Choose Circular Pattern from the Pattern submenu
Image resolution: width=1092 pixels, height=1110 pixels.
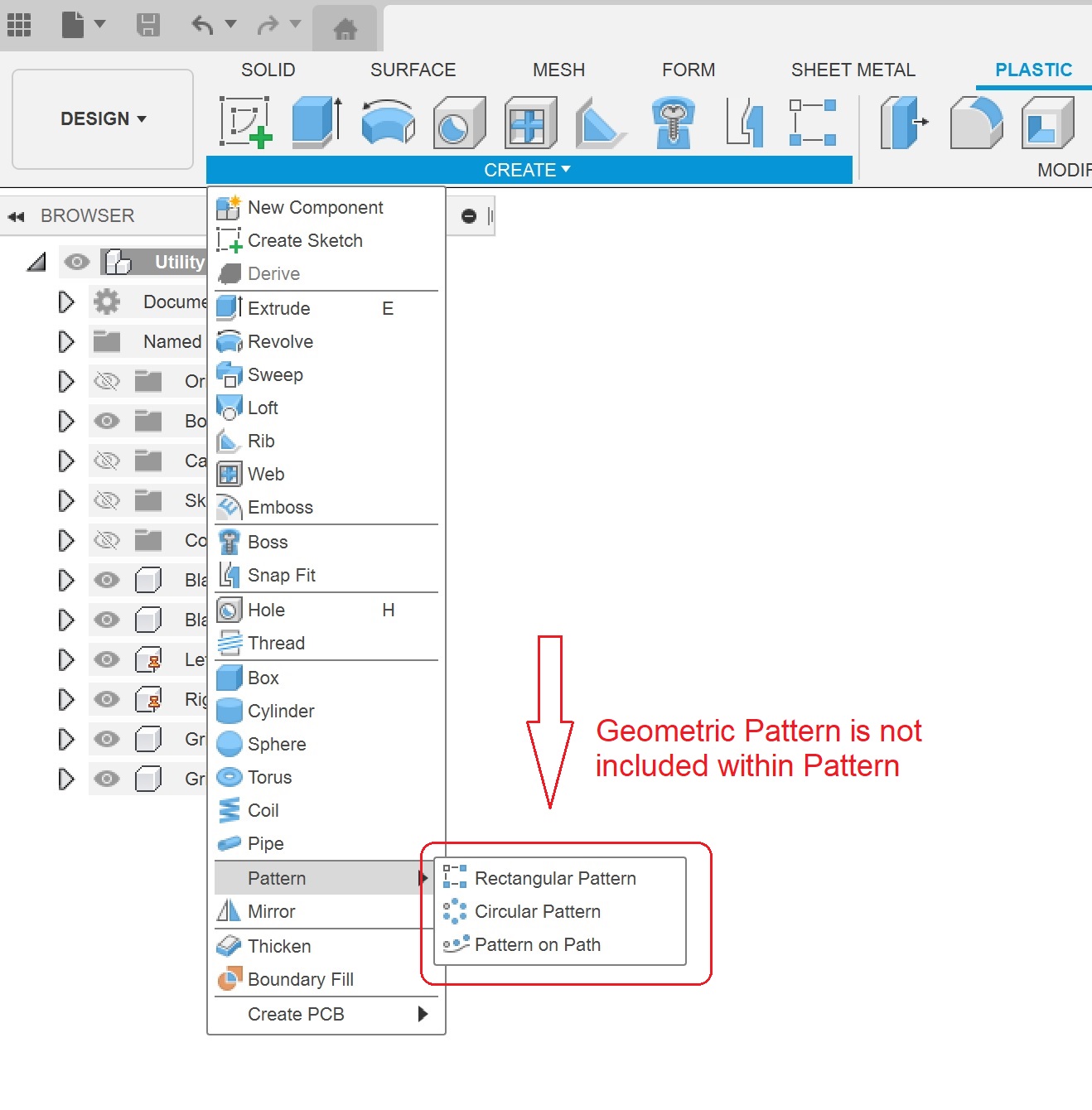click(538, 911)
